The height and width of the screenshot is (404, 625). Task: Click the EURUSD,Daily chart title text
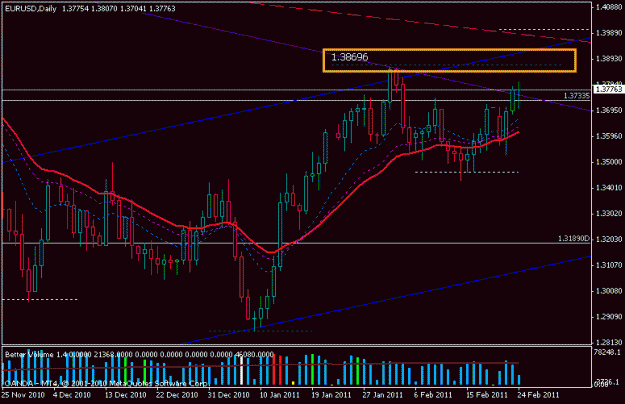(x=31, y=8)
